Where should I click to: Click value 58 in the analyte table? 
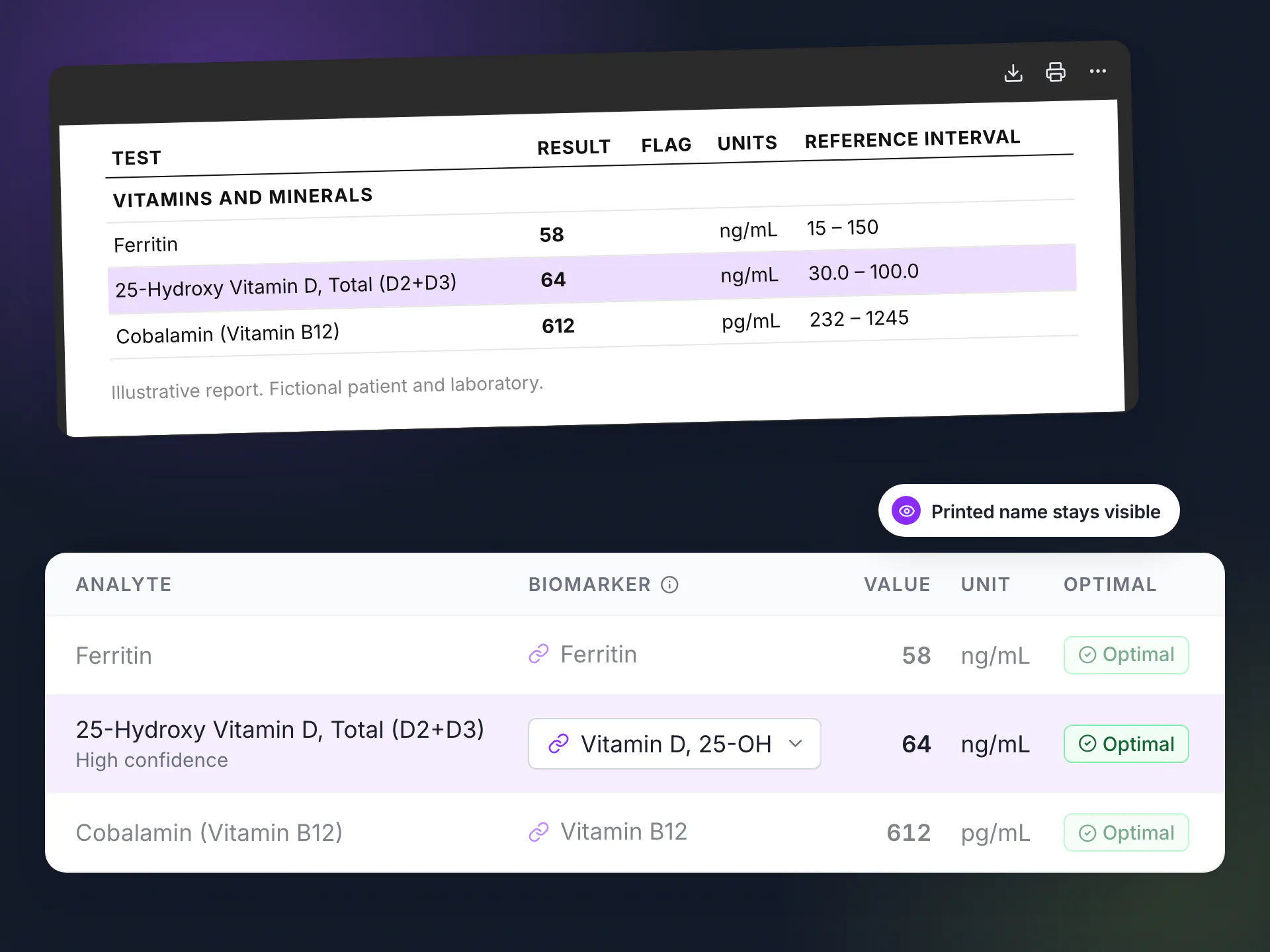coord(916,656)
